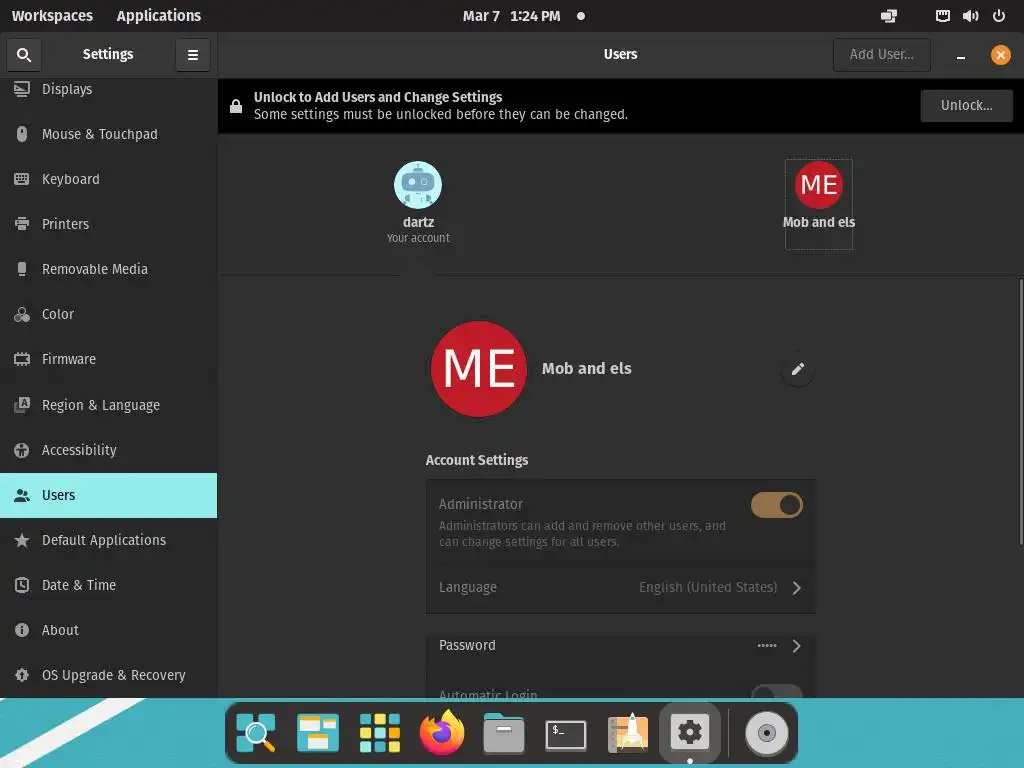Click the Add User... button
The height and width of the screenshot is (768, 1024).
click(x=882, y=55)
